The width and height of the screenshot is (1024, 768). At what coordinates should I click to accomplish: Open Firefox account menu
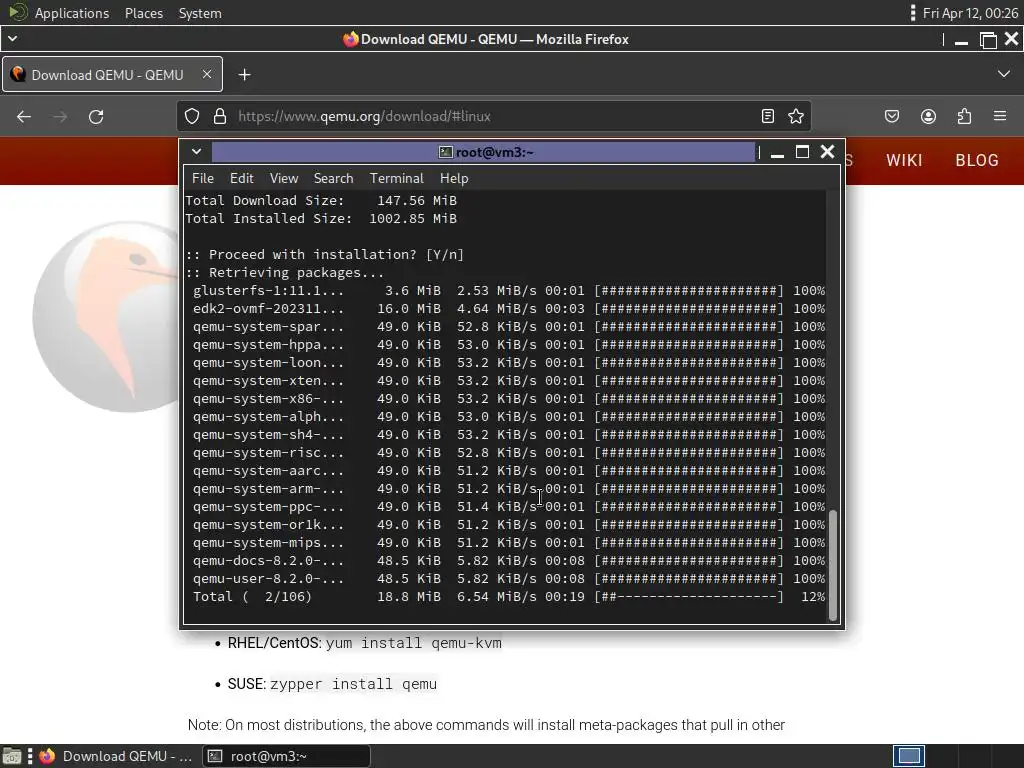pos(928,116)
